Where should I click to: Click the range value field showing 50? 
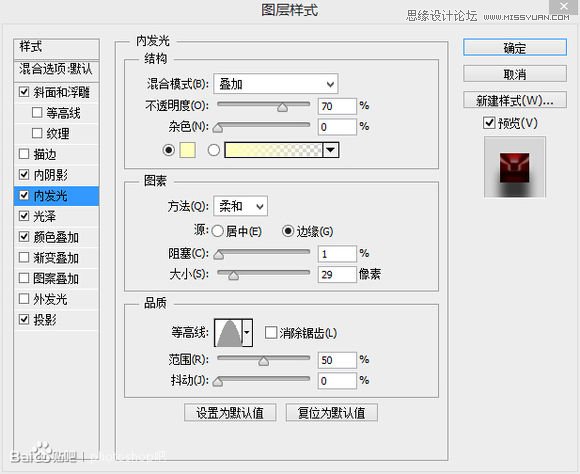[x=337, y=360]
